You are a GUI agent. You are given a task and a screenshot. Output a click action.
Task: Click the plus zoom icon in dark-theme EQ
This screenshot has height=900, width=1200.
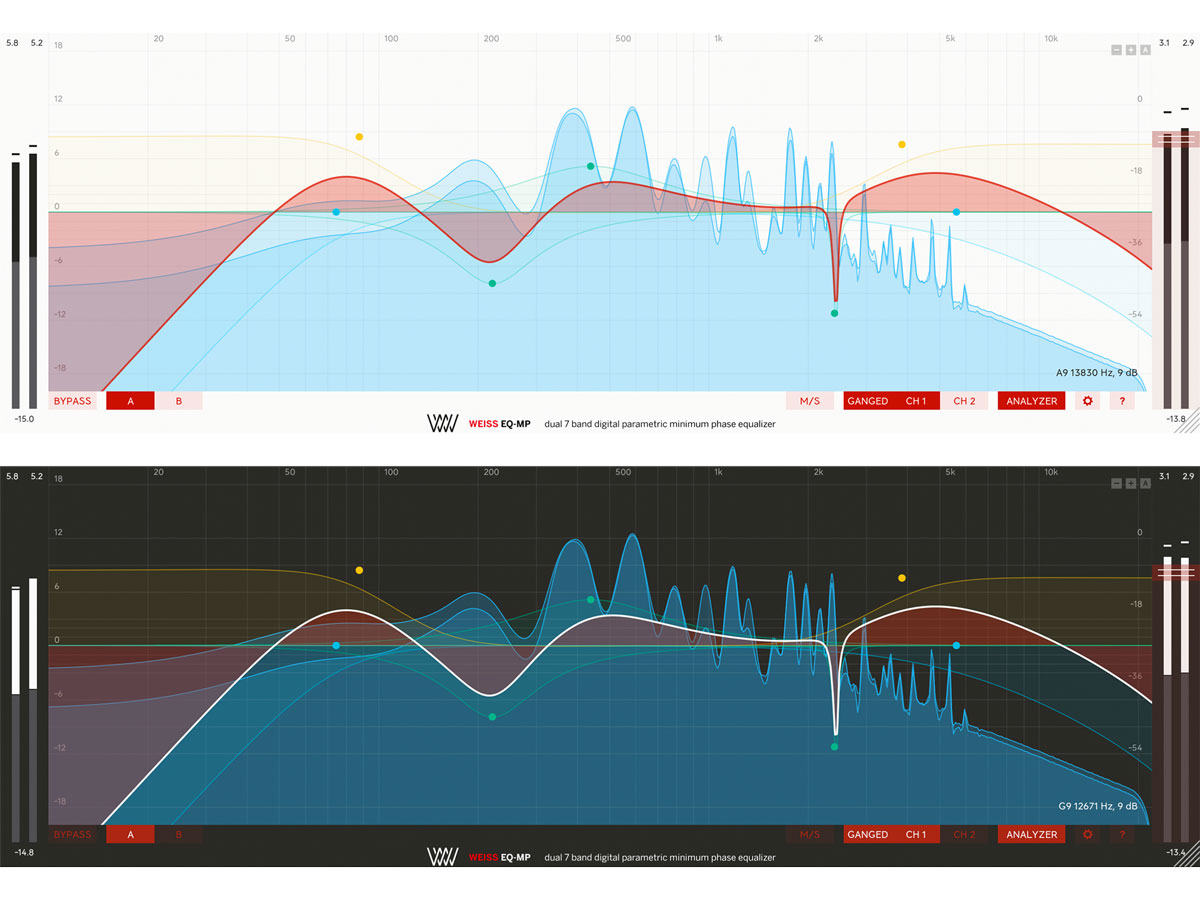point(1131,483)
